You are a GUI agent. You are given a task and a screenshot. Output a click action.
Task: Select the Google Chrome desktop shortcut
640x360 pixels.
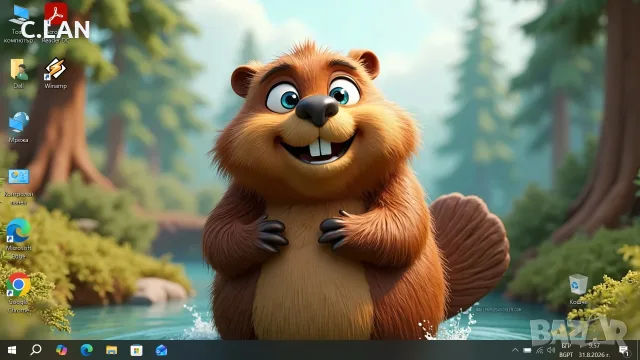[18, 293]
